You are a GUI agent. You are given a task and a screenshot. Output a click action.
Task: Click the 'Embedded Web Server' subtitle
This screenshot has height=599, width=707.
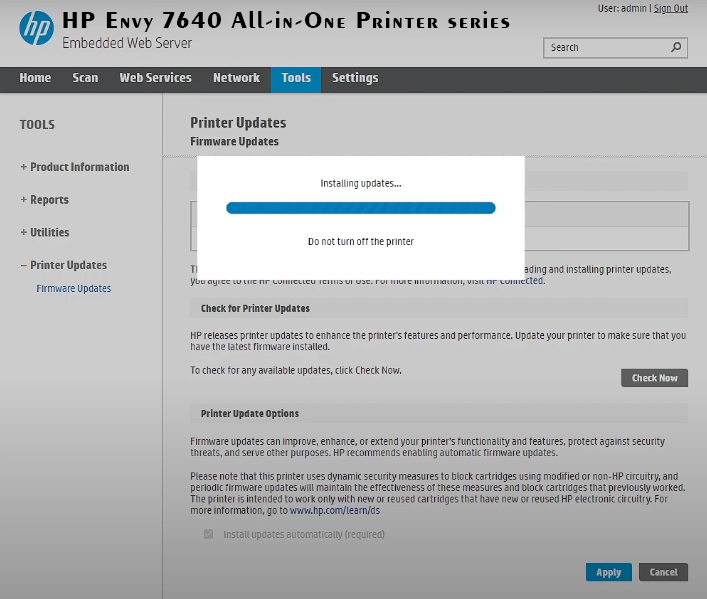point(127,43)
